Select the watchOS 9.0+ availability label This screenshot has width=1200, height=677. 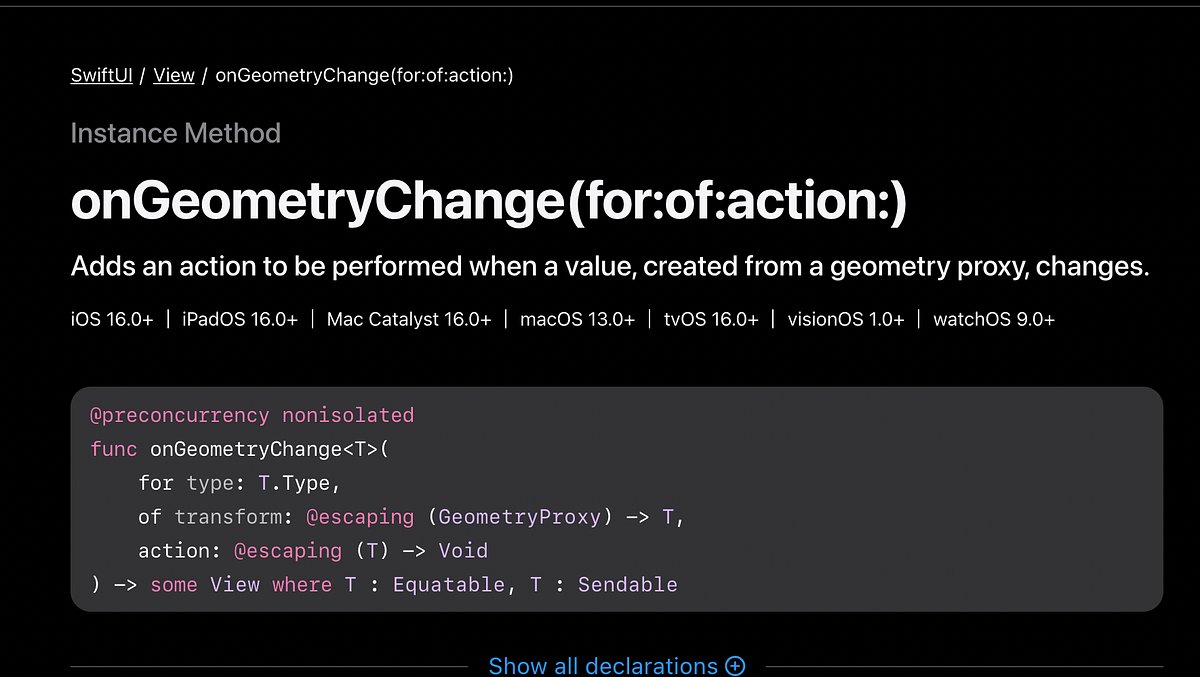[994, 319]
